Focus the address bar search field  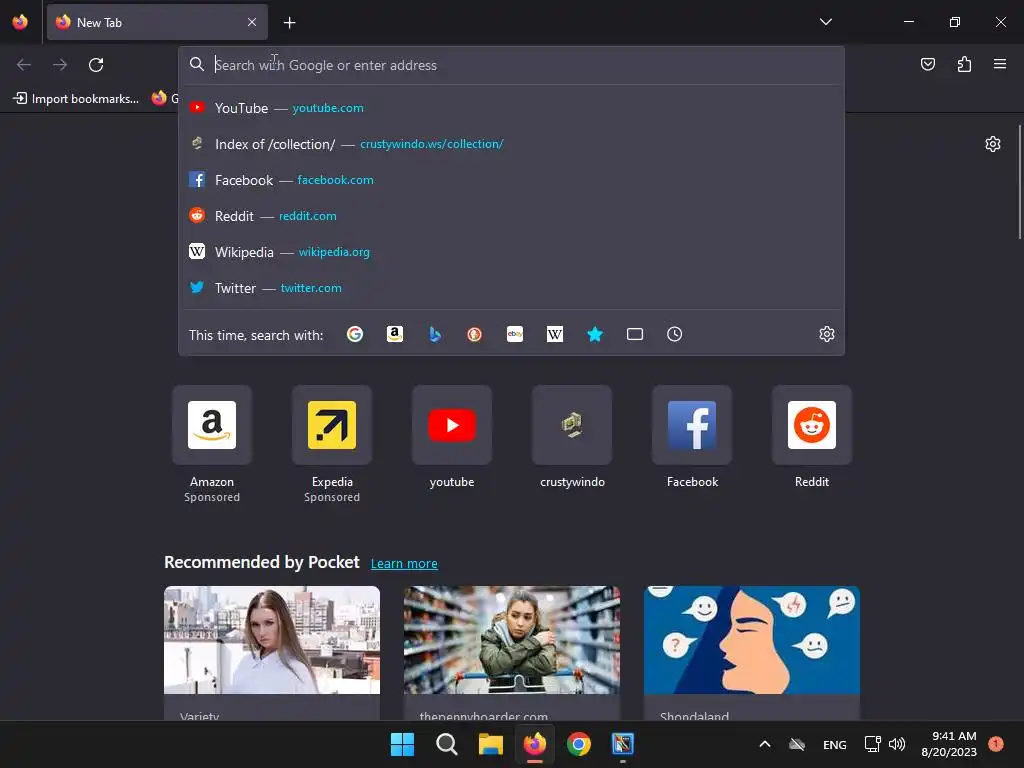coord(511,65)
